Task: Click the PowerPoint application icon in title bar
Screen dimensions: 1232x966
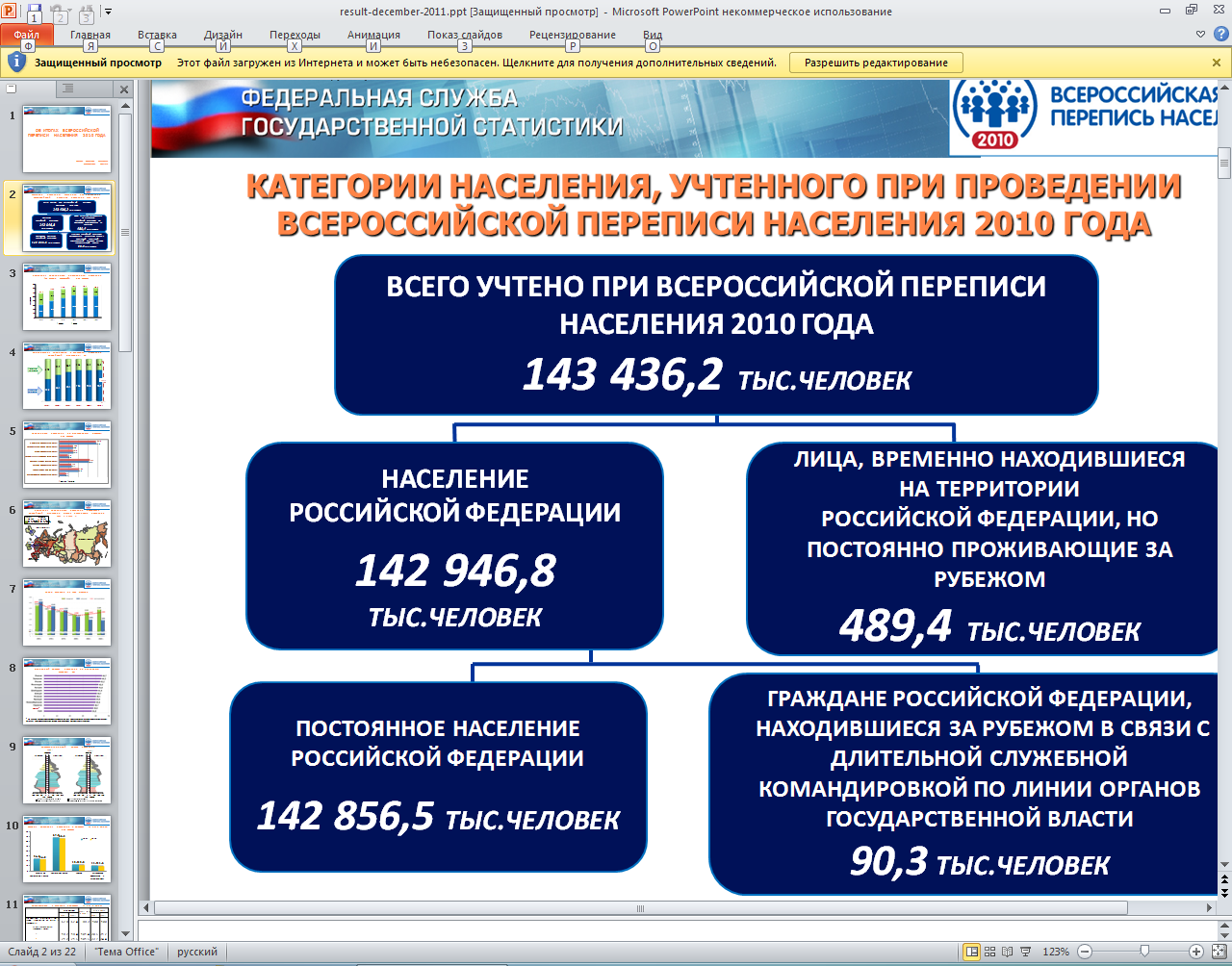Action: pos(10,11)
